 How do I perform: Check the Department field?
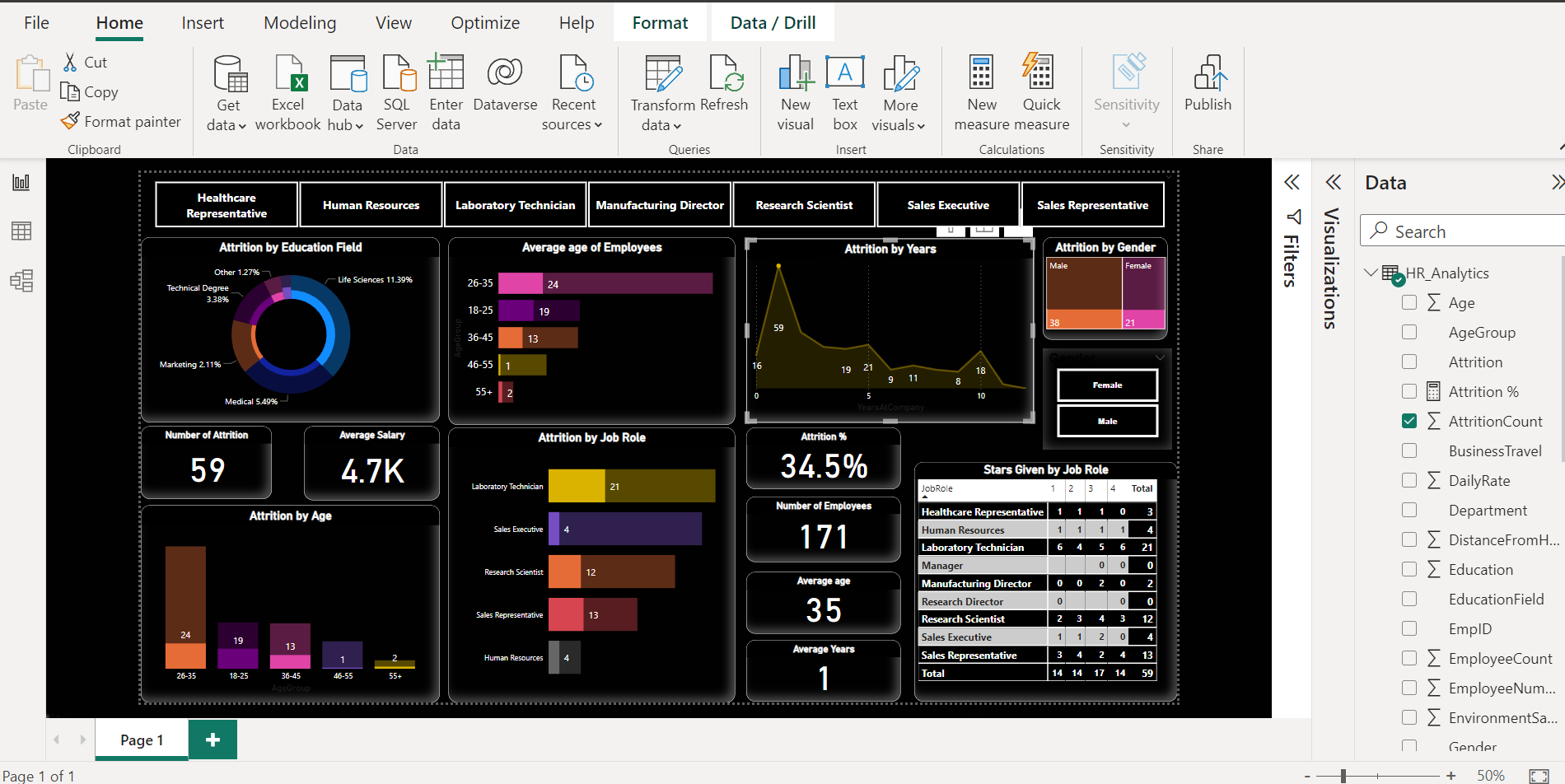1409,510
